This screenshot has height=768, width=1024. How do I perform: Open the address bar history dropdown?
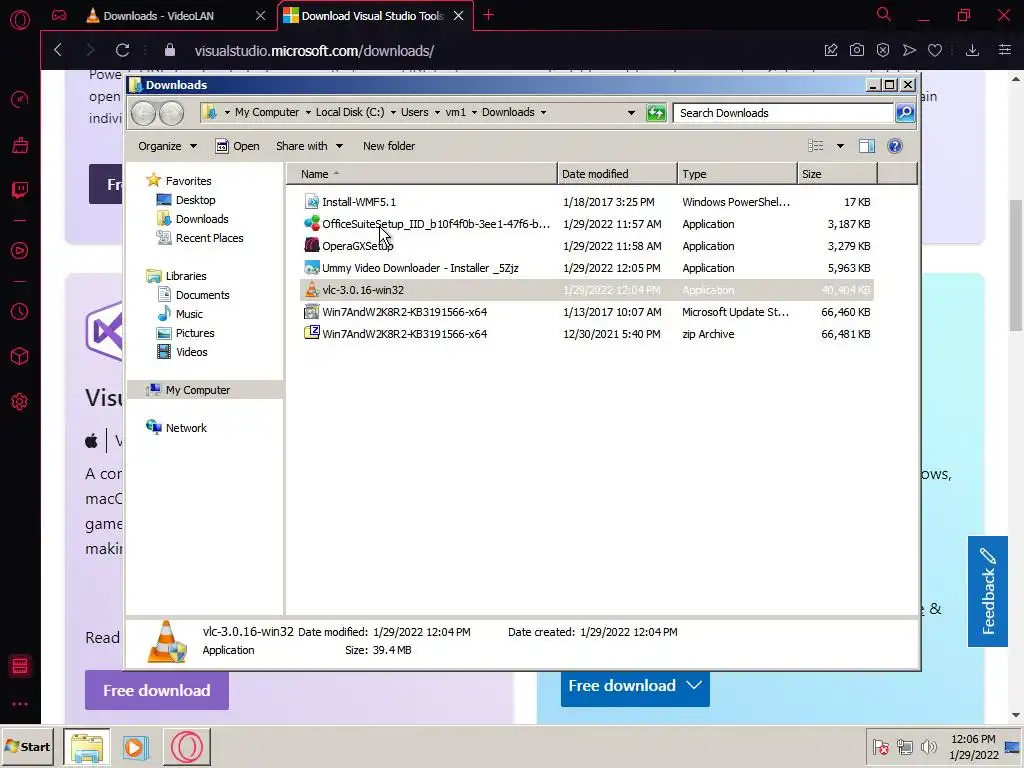pos(631,113)
